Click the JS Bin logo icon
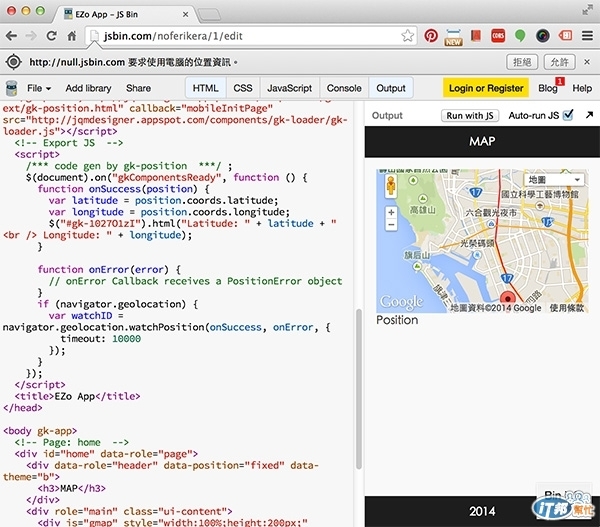 [11, 88]
